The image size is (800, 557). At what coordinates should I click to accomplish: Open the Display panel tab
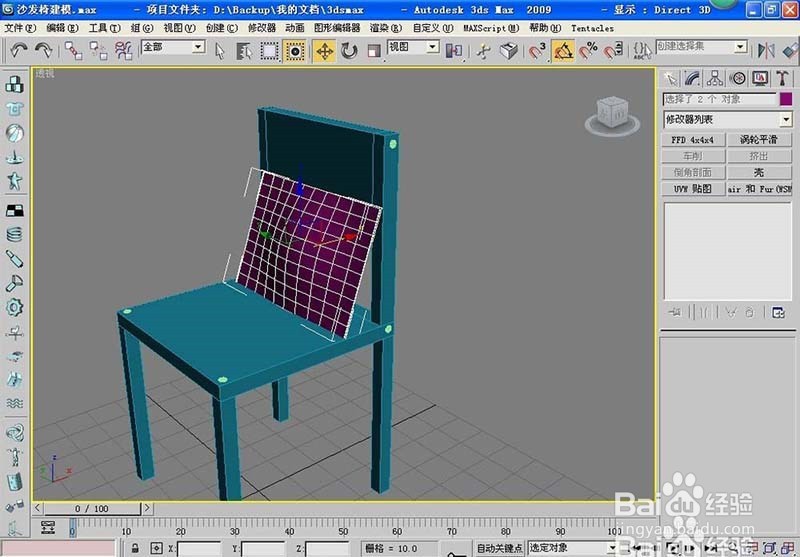click(x=760, y=78)
